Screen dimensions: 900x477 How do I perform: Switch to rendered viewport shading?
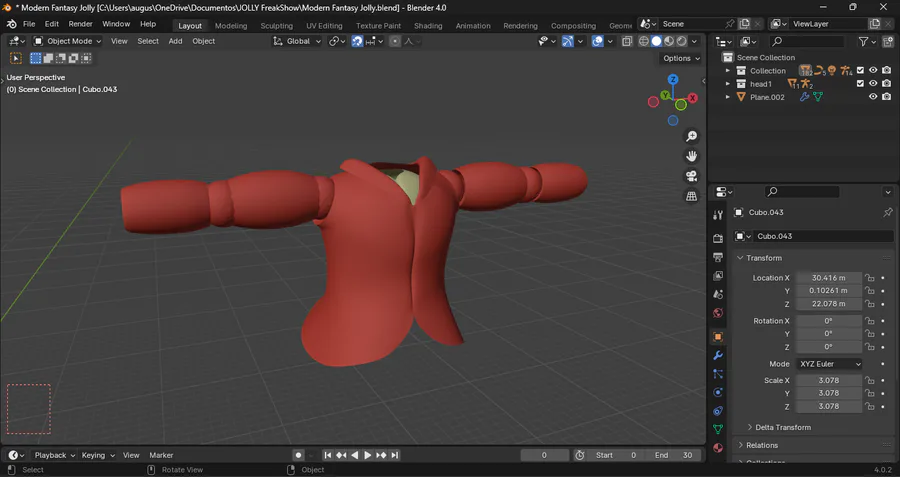(682, 41)
